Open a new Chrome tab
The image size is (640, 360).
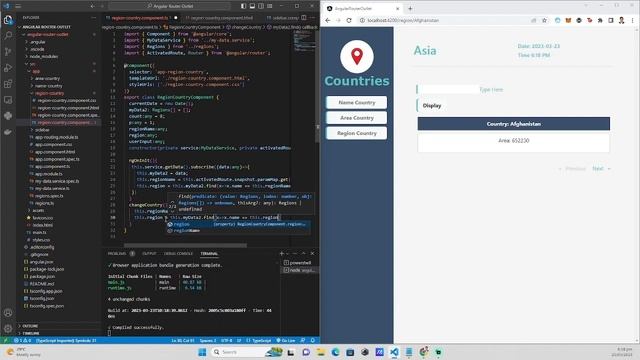point(410,8)
